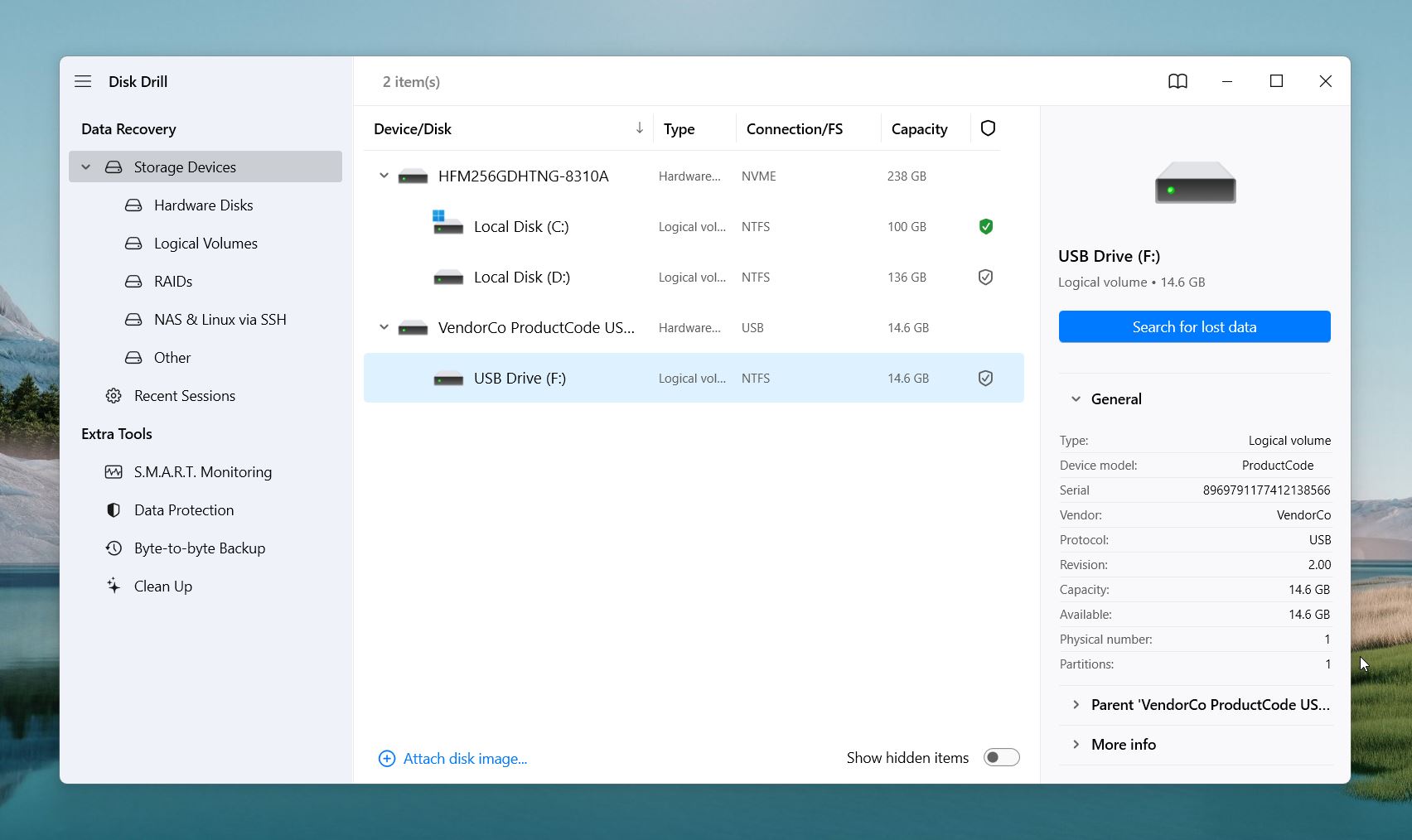Click the S.M.A.R.T. Monitoring waveform icon

114,472
